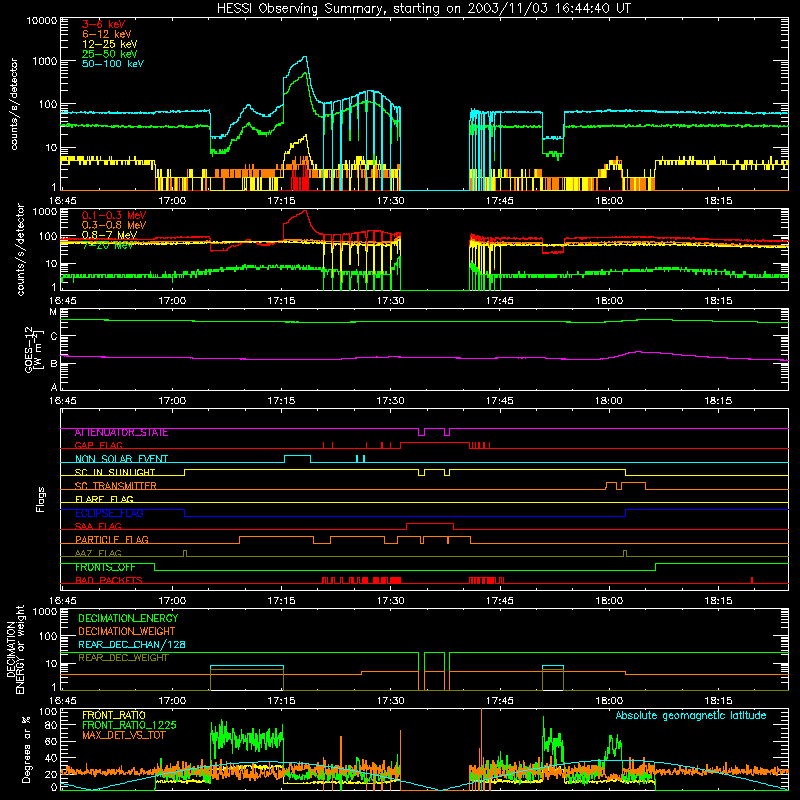This screenshot has width=800, height=800.
Task: Select the 7-20 MeV legend label
Action: 108,245
